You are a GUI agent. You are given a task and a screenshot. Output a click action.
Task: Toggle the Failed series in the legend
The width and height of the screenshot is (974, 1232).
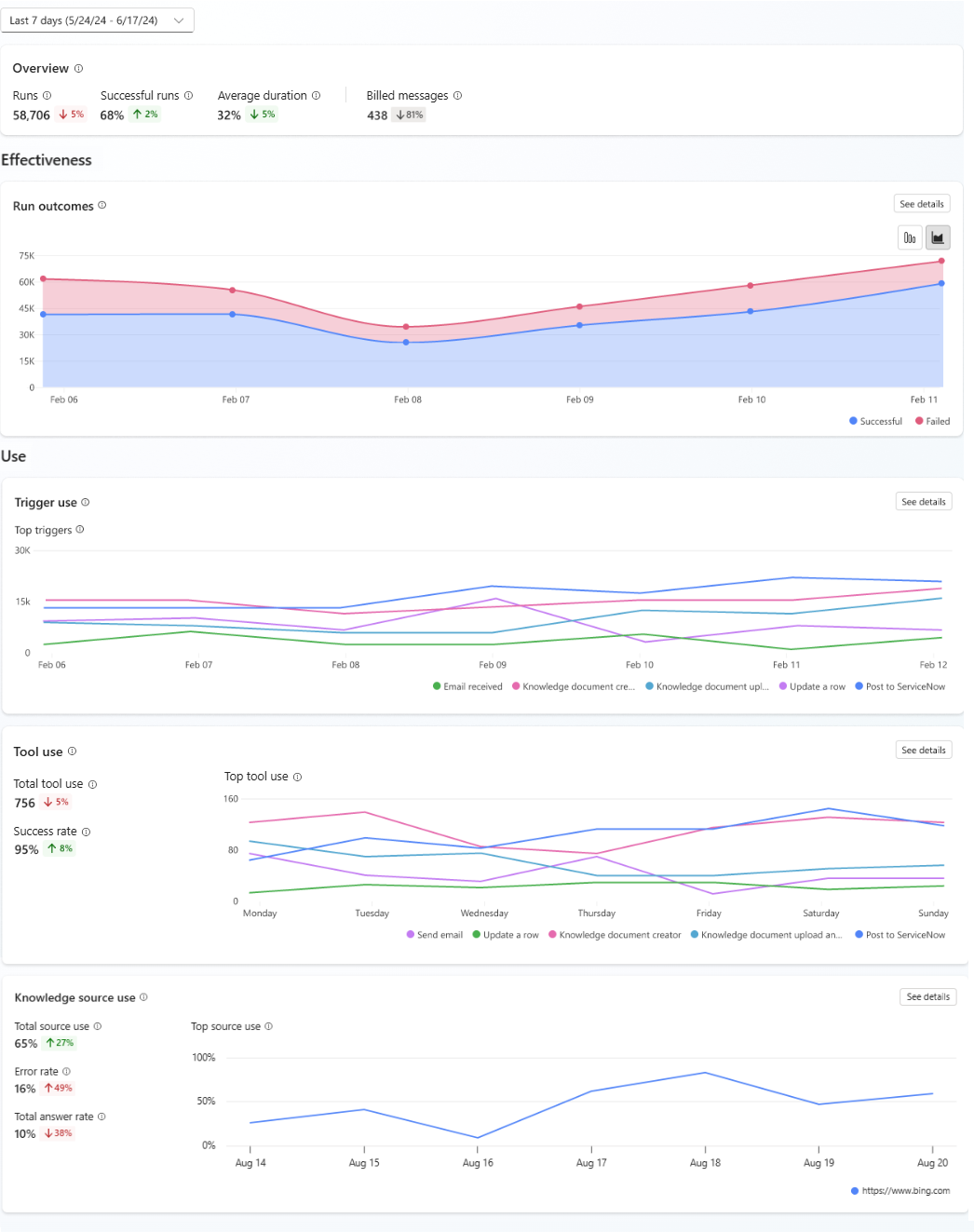[932, 422]
